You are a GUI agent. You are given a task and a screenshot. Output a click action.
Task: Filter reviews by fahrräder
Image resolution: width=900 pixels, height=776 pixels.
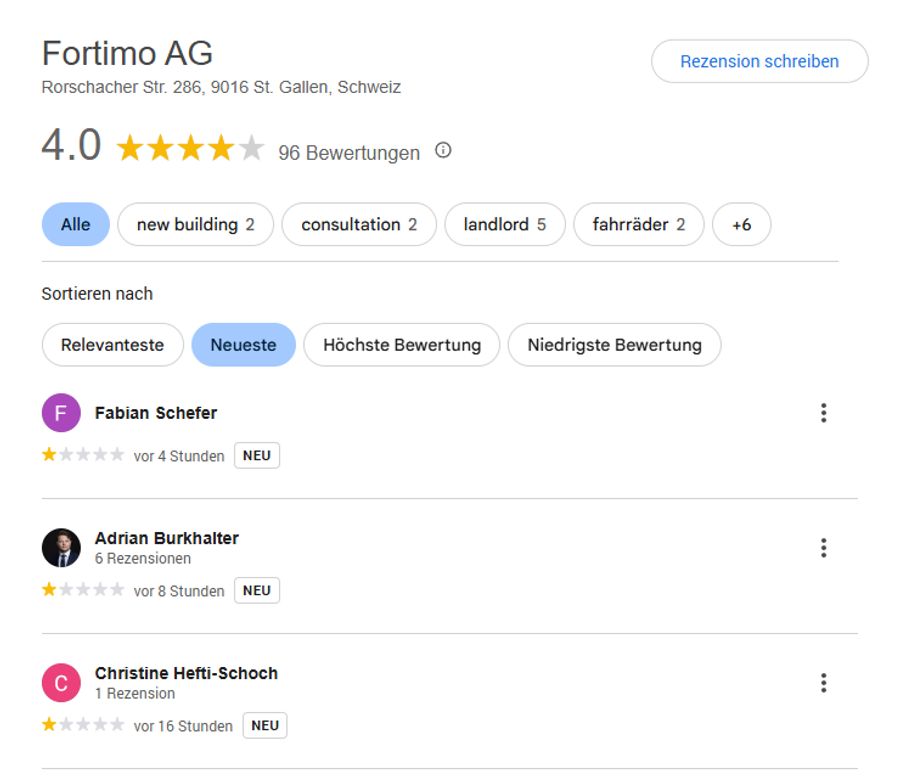(x=638, y=224)
